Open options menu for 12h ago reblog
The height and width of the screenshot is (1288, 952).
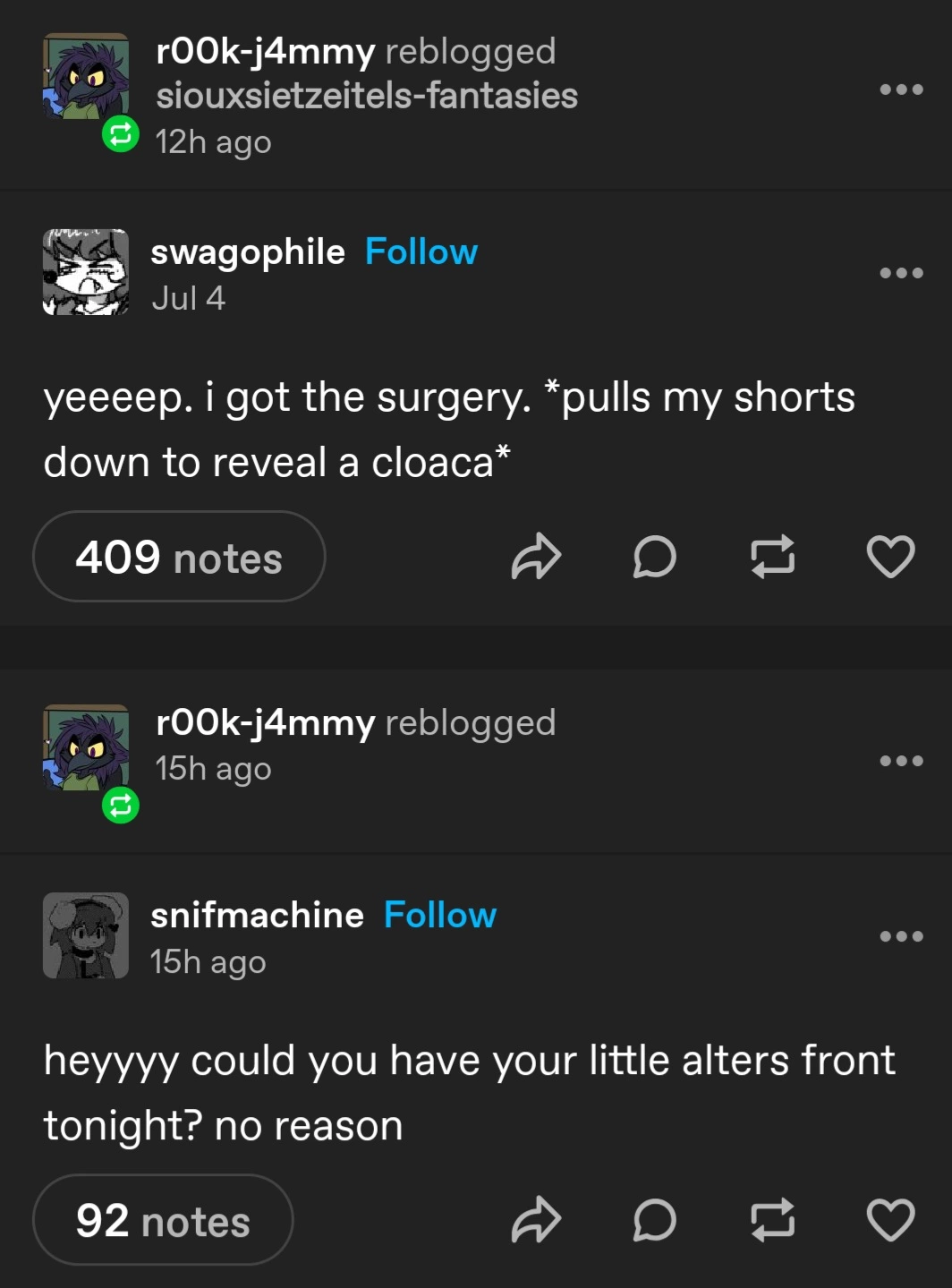(x=901, y=90)
